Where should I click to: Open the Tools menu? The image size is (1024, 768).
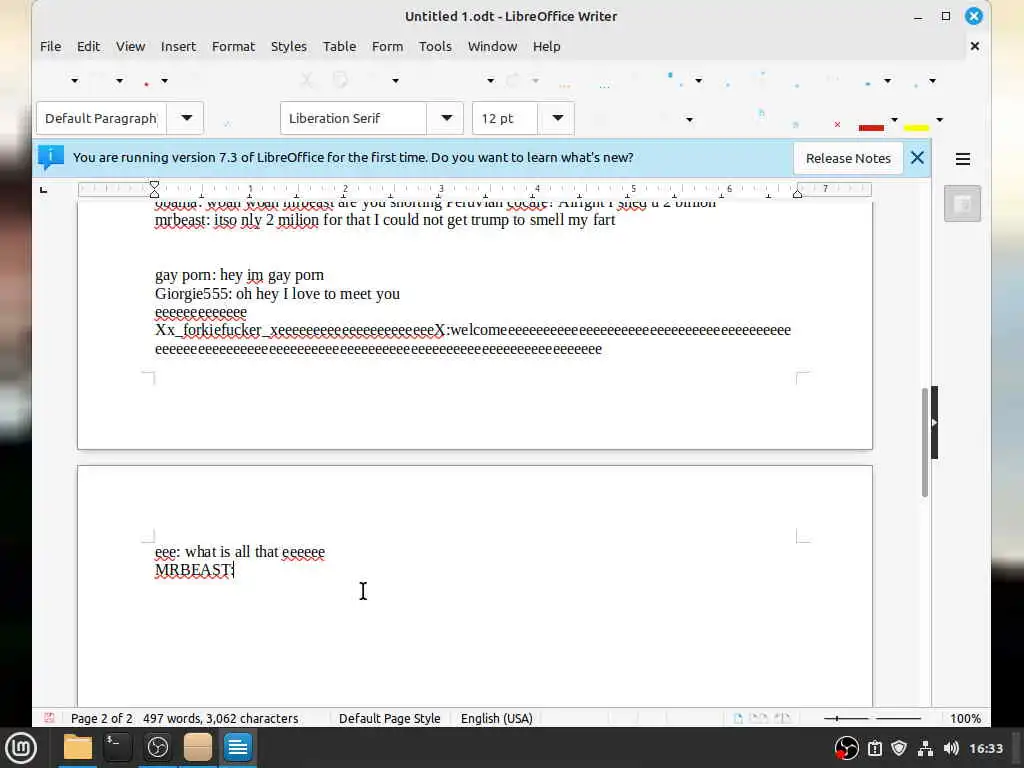(x=435, y=46)
